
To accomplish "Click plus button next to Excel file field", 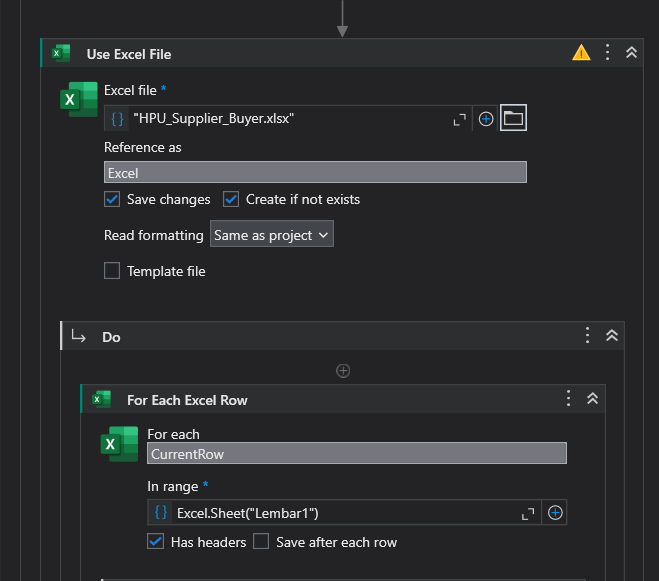I will tap(486, 119).
